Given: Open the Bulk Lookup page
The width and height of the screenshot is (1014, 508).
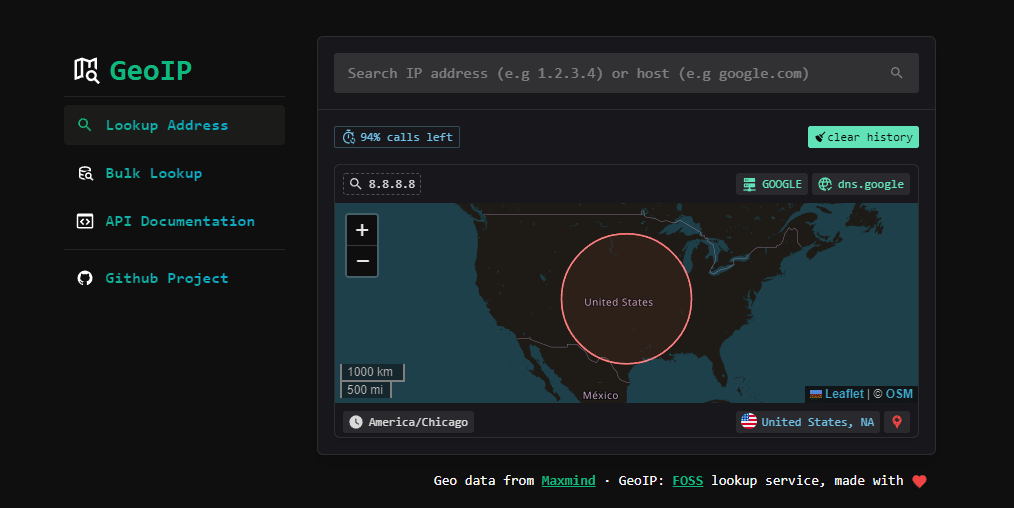Looking at the screenshot, I should [x=153, y=173].
